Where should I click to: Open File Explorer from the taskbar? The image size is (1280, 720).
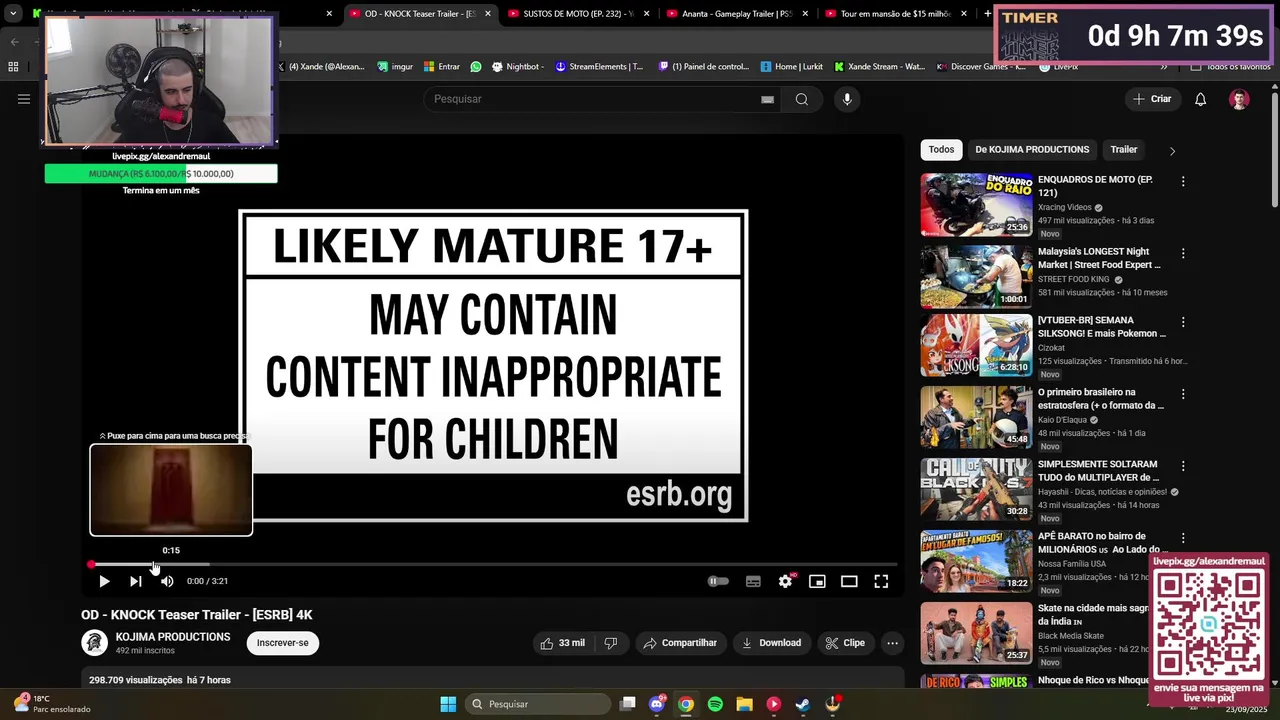(744, 704)
